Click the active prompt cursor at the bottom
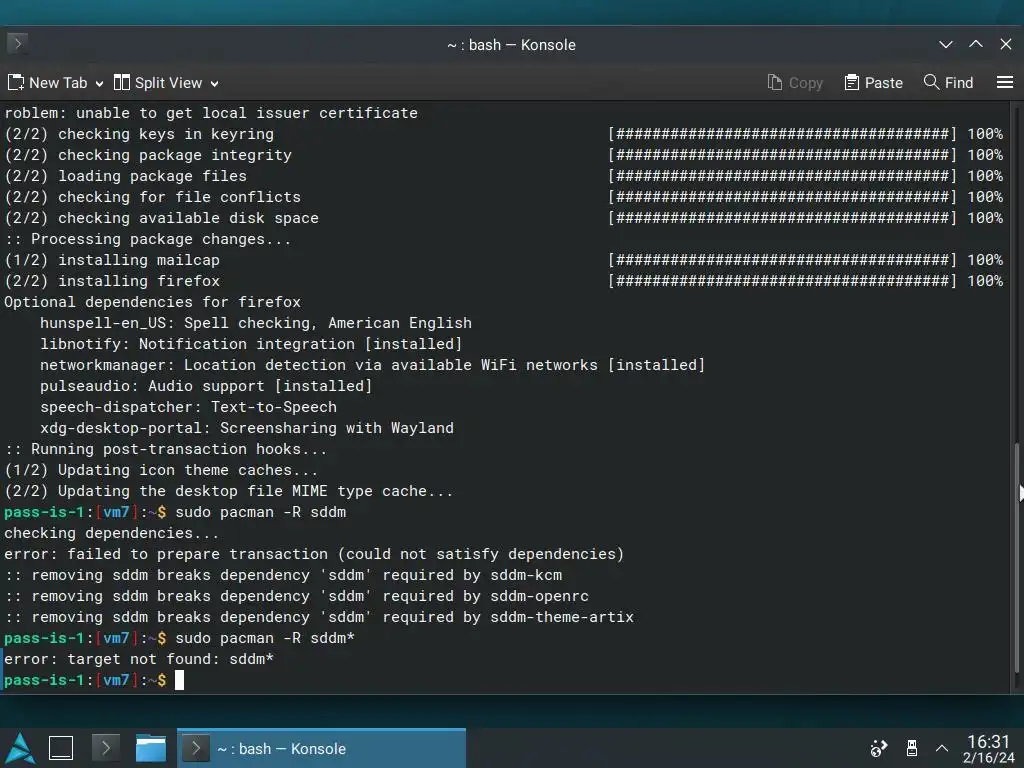Screen dimensions: 1024x768 tap(180, 680)
